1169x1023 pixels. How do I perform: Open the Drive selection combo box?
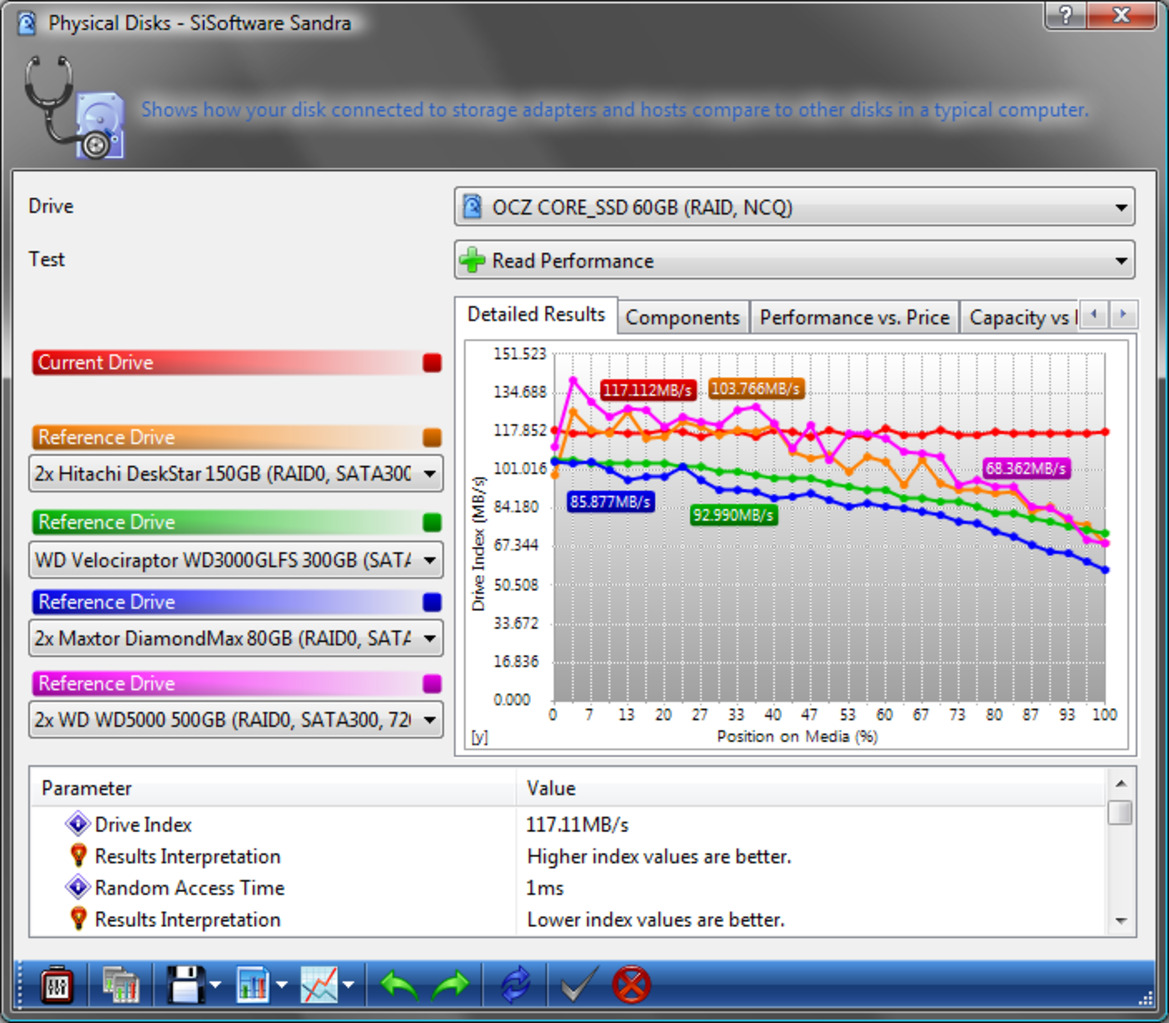point(795,207)
